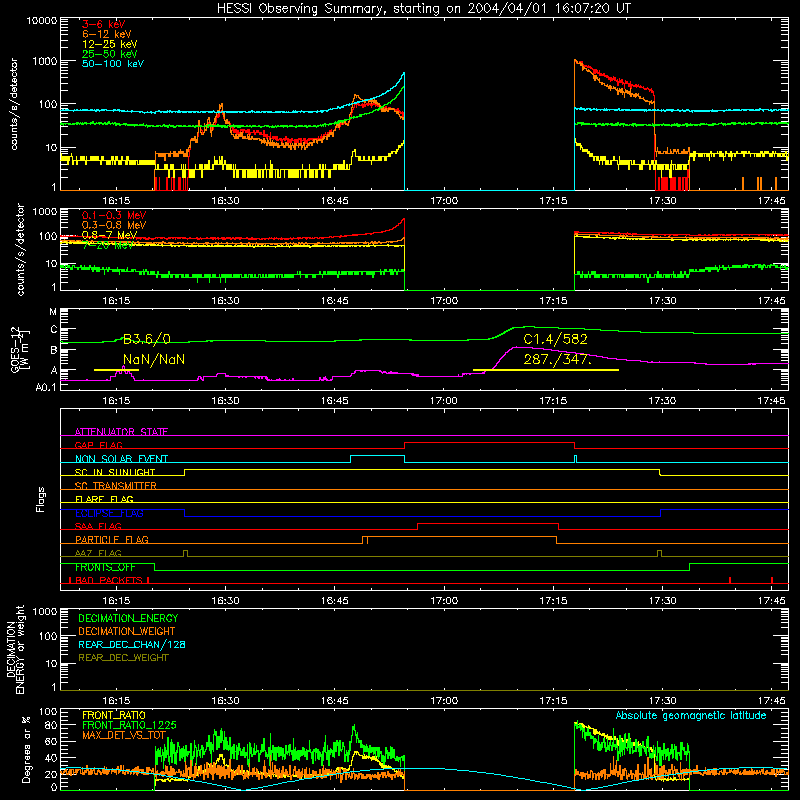Select the Degrees or % axis title
800x800 pixels.
(26, 749)
